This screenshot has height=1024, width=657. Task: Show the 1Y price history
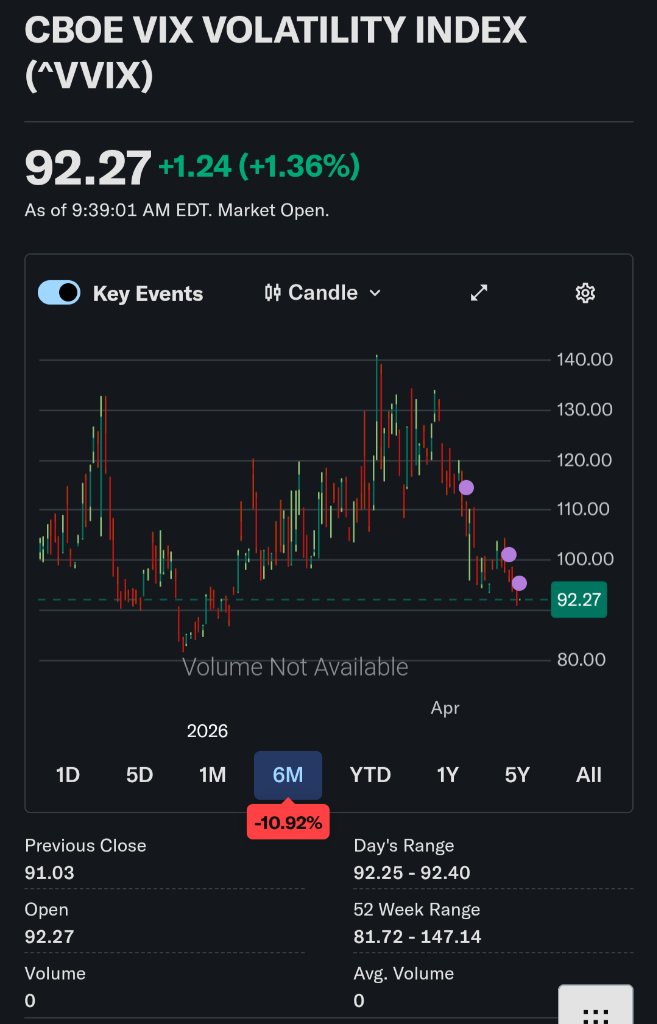447,775
